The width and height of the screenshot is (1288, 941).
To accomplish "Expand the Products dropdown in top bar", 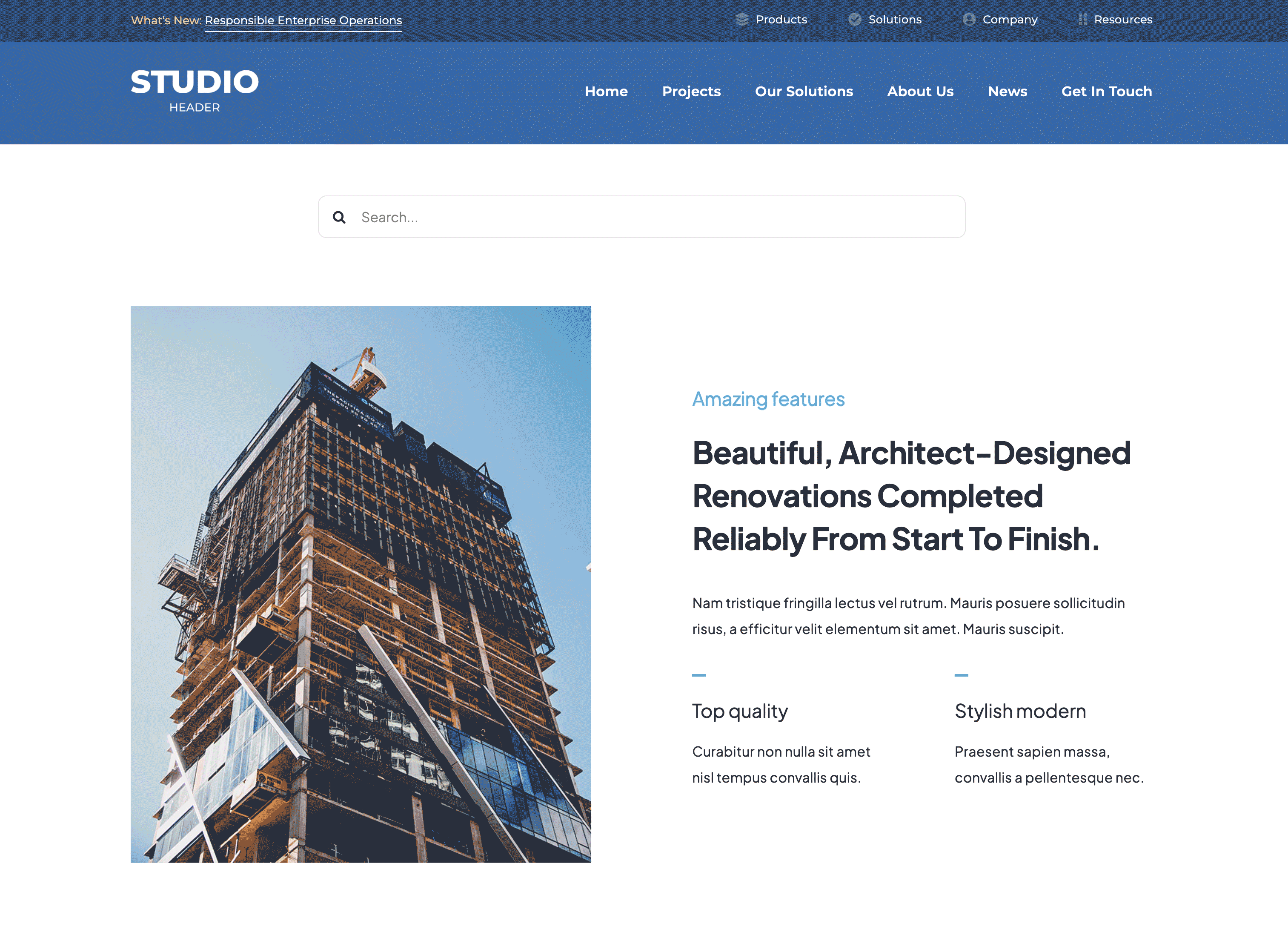I will [781, 19].
